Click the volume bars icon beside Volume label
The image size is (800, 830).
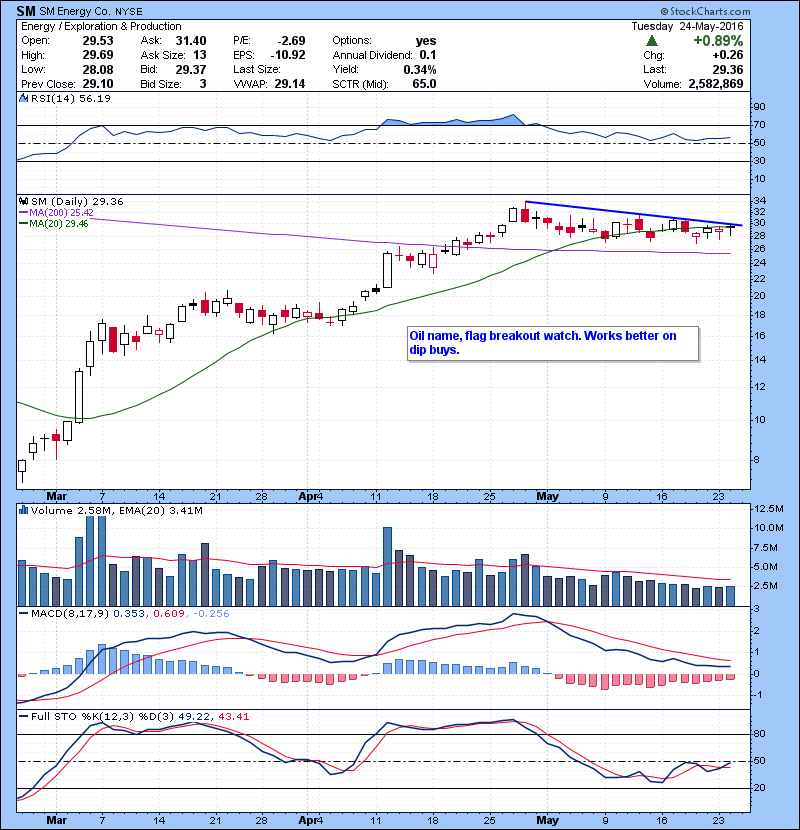click(23, 510)
